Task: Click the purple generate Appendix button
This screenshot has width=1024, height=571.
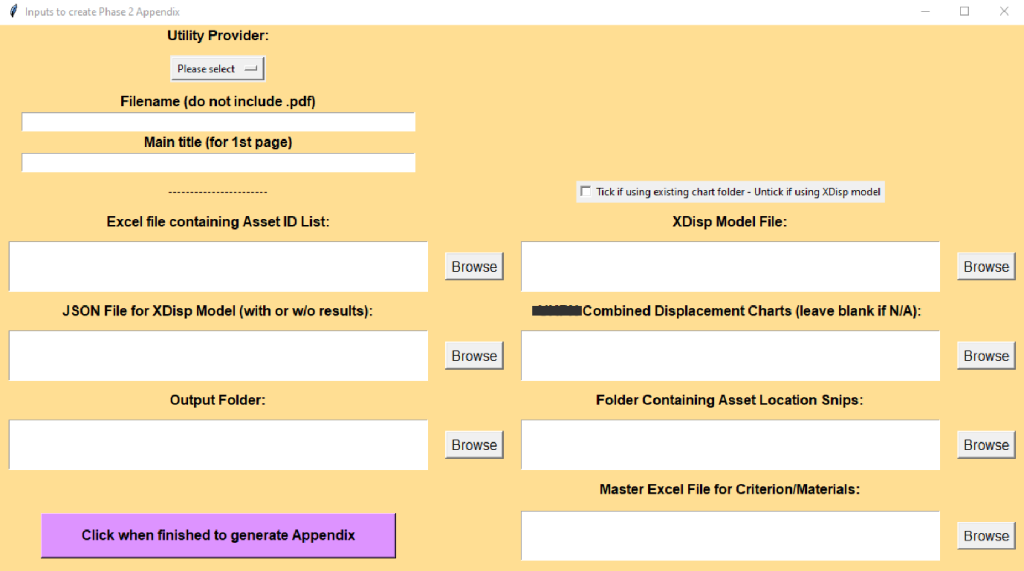Action: tap(218, 535)
